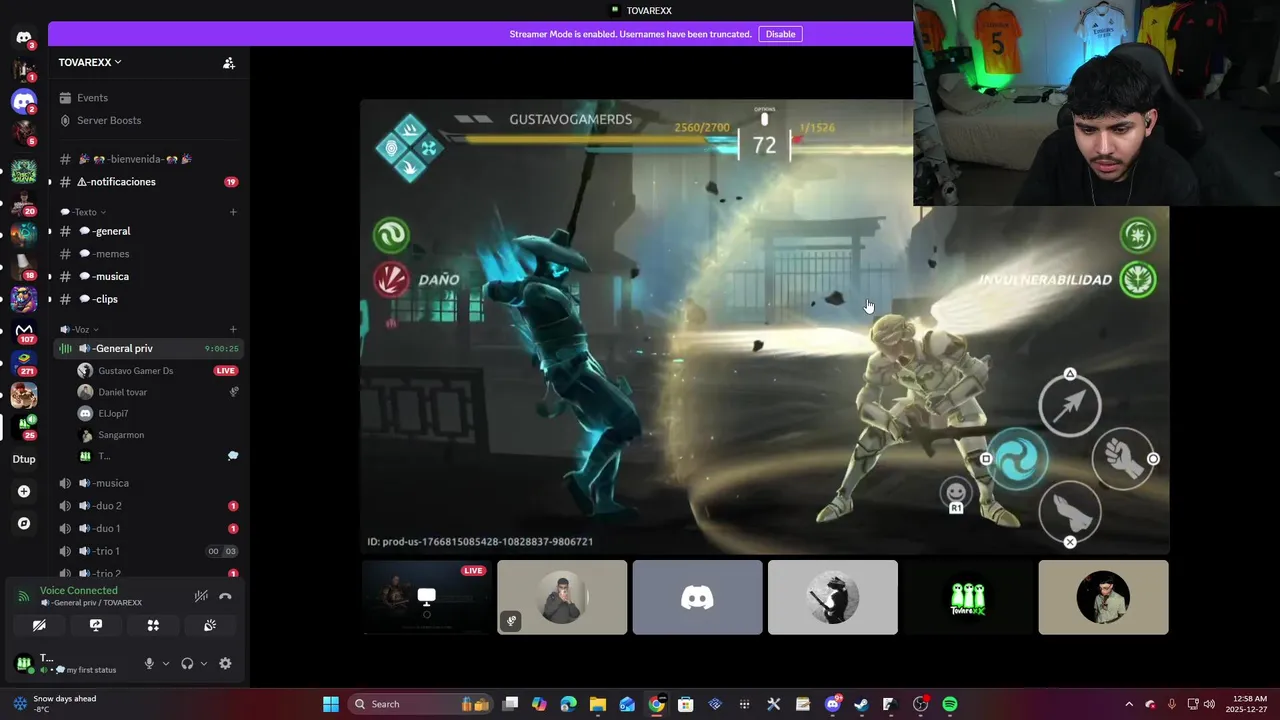
Task: Open the Activities launcher icon
Action: pyautogui.click(x=153, y=625)
